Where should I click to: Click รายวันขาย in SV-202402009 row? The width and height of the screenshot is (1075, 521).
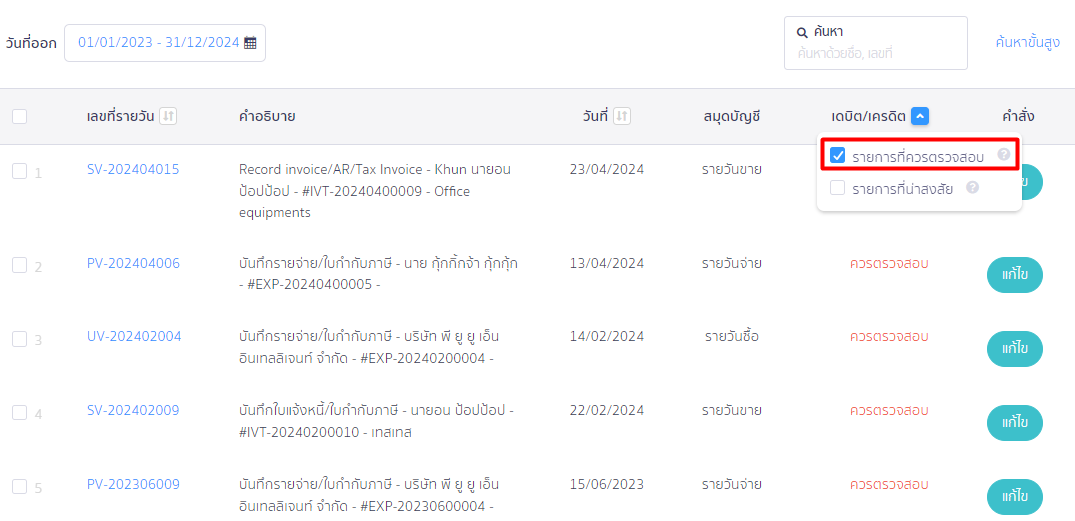click(732, 411)
